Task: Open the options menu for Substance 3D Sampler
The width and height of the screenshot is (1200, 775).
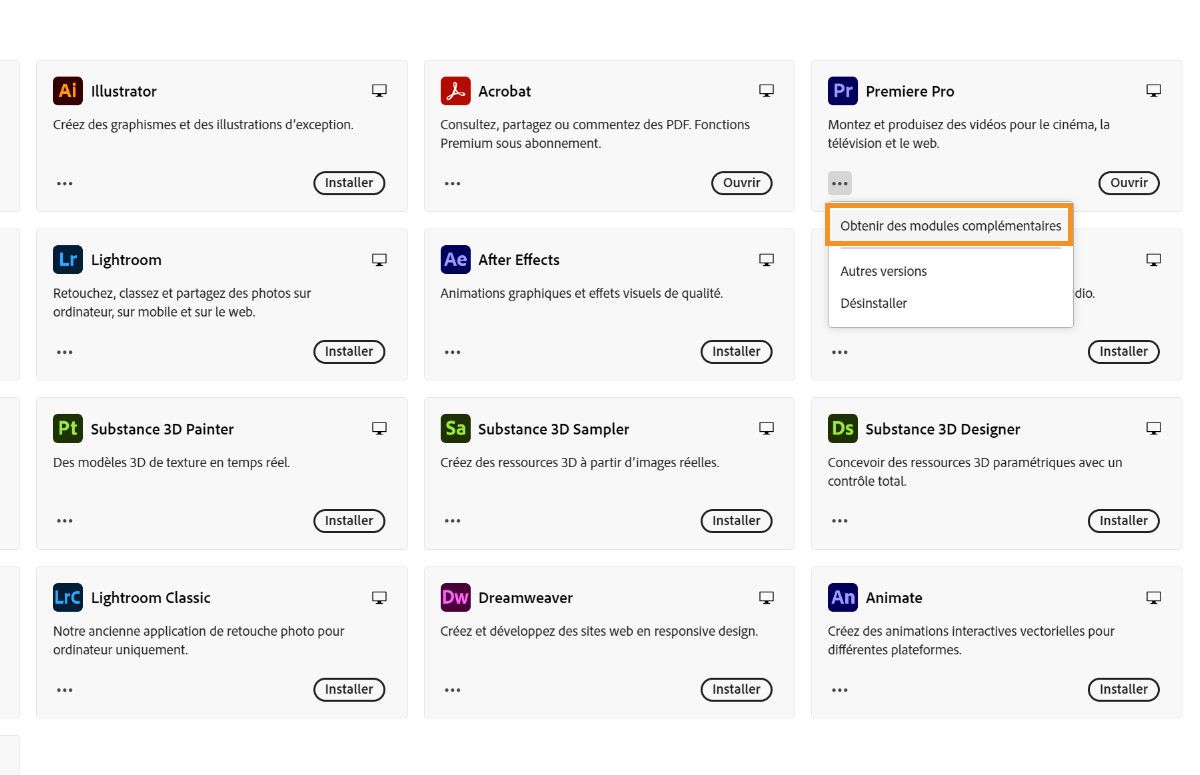Action: [x=452, y=520]
